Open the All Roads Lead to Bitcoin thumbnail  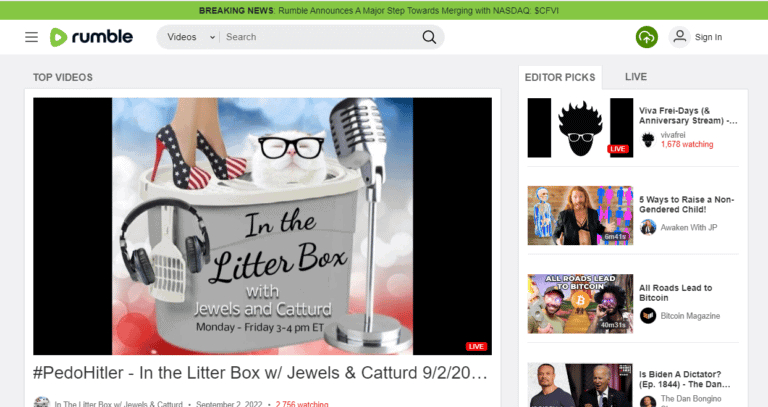(x=580, y=304)
